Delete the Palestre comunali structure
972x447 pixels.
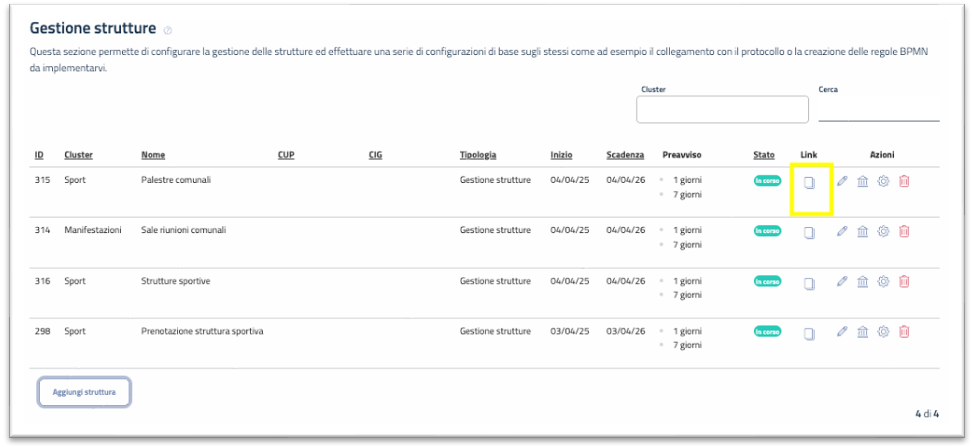coord(904,181)
